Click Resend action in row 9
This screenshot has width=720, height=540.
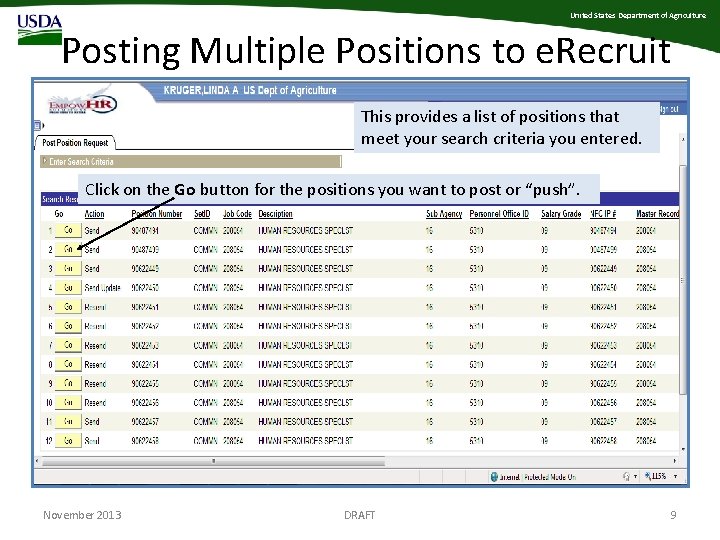tap(95, 383)
